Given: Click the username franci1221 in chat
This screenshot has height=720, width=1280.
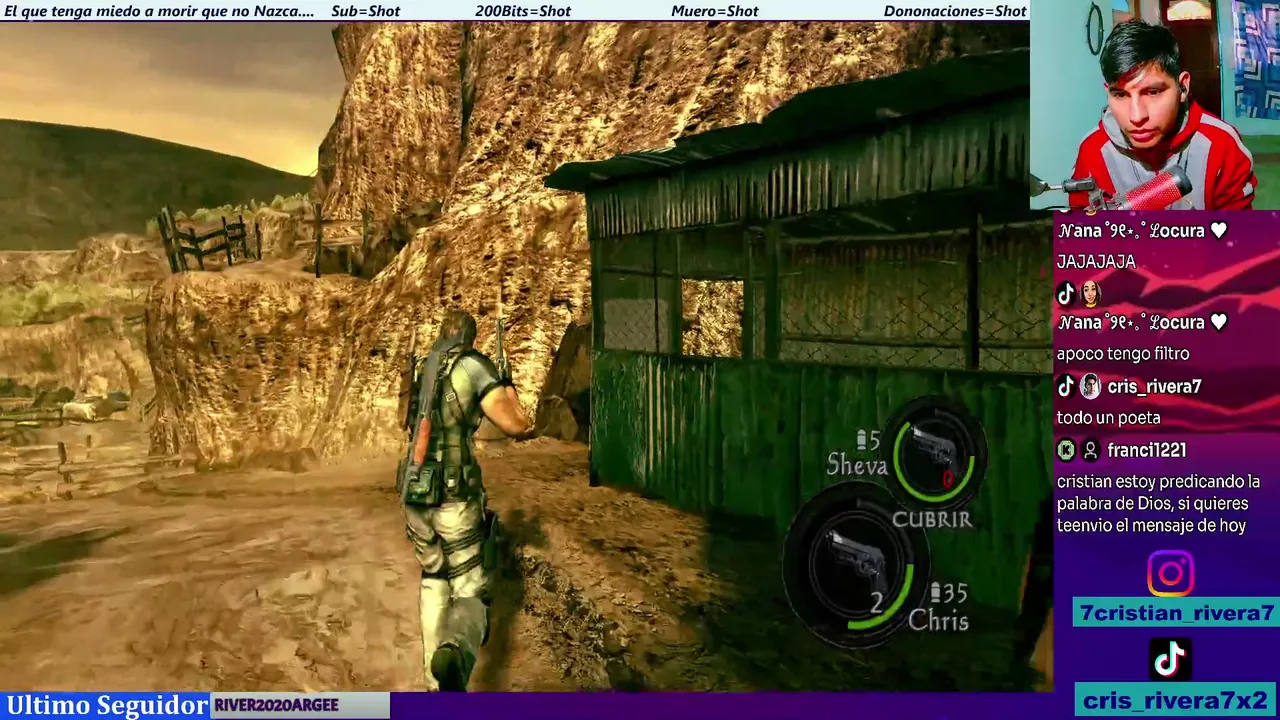Looking at the screenshot, I should 1146,450.
